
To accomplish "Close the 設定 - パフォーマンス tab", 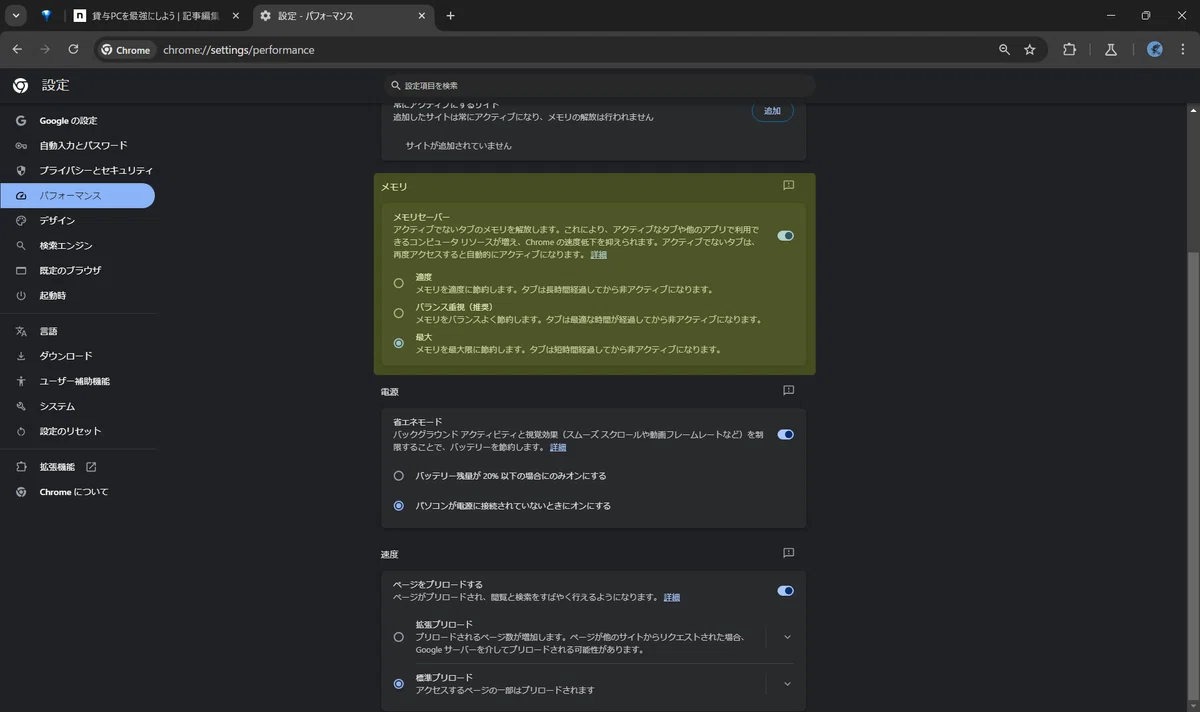I will (x=422, y=16).
